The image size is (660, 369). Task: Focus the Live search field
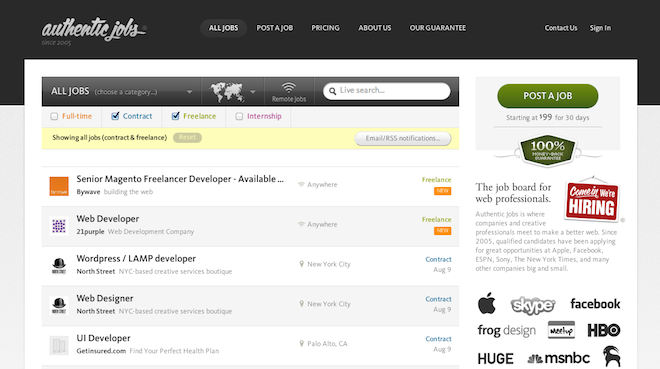click(x=387, y=91)
